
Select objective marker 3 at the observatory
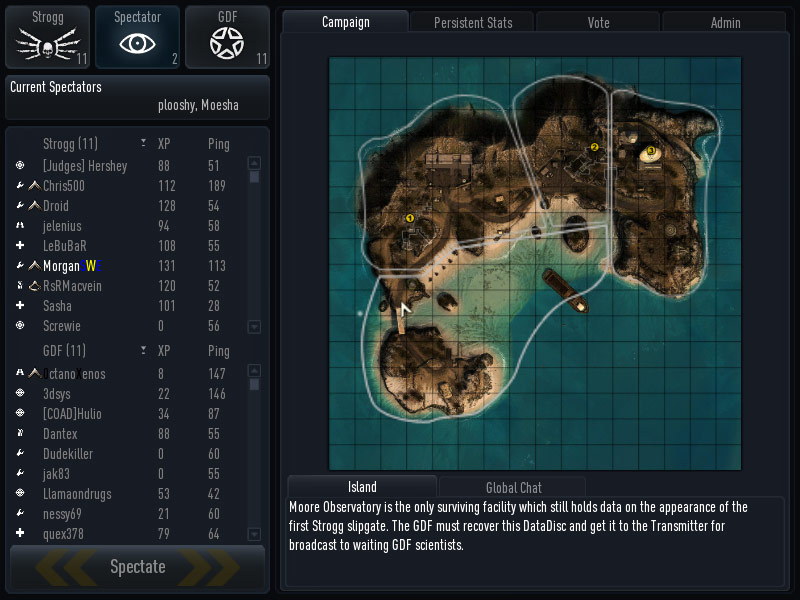point(651,151)
